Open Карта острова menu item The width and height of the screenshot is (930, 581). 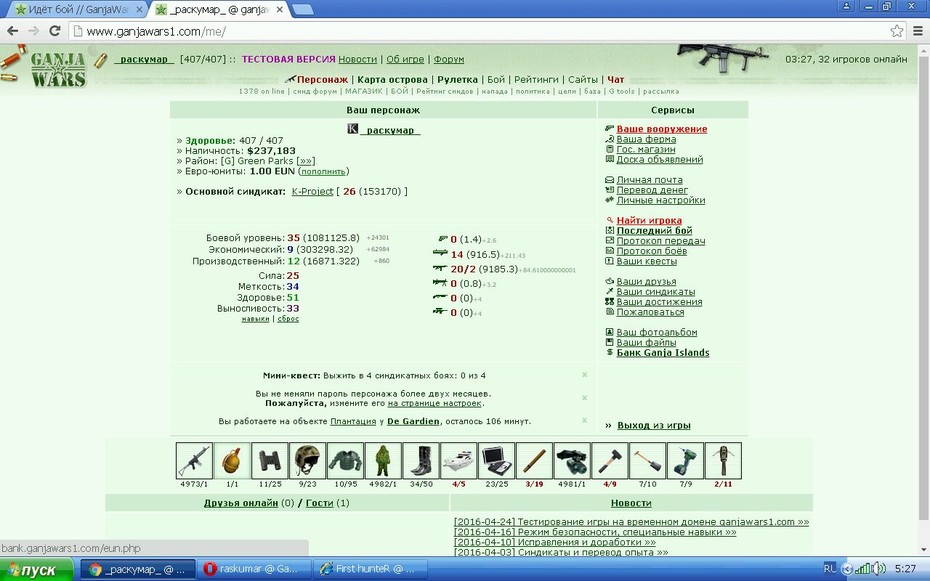(x=392, y=79)
